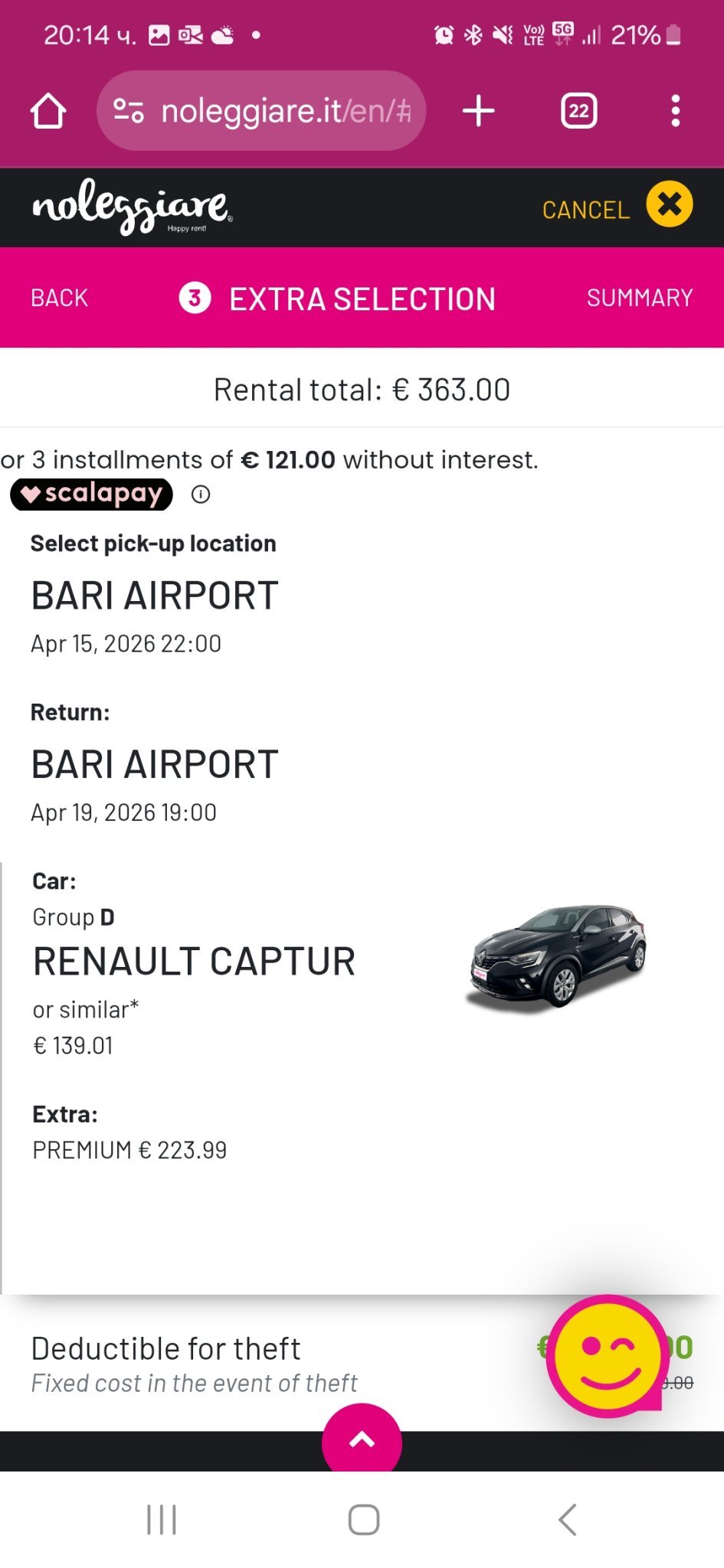
Task: Open the browser three-dot menu
Action: pos(675,111)
